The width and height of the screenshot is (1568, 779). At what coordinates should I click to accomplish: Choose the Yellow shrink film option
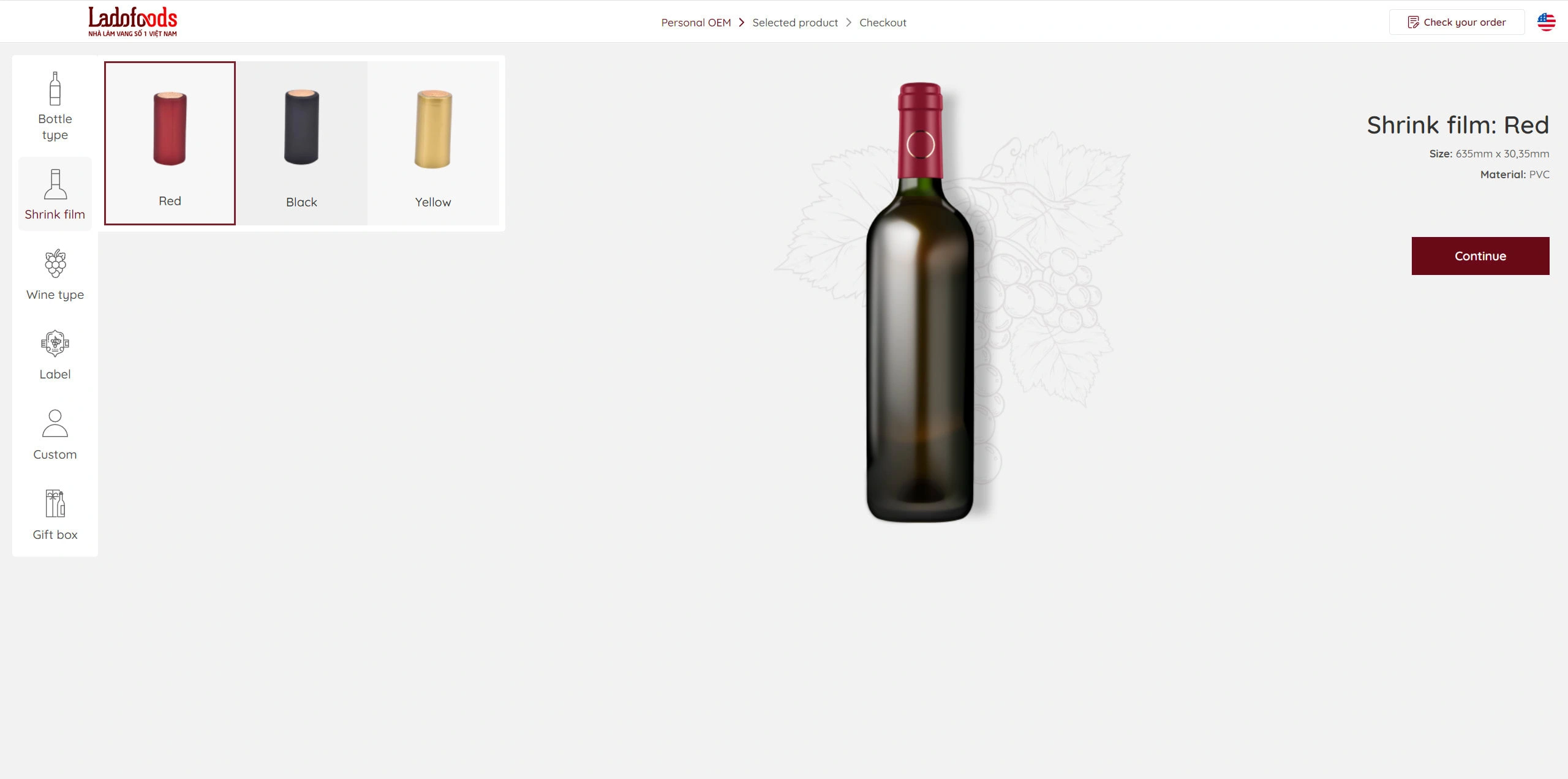[x=433, y=143]
